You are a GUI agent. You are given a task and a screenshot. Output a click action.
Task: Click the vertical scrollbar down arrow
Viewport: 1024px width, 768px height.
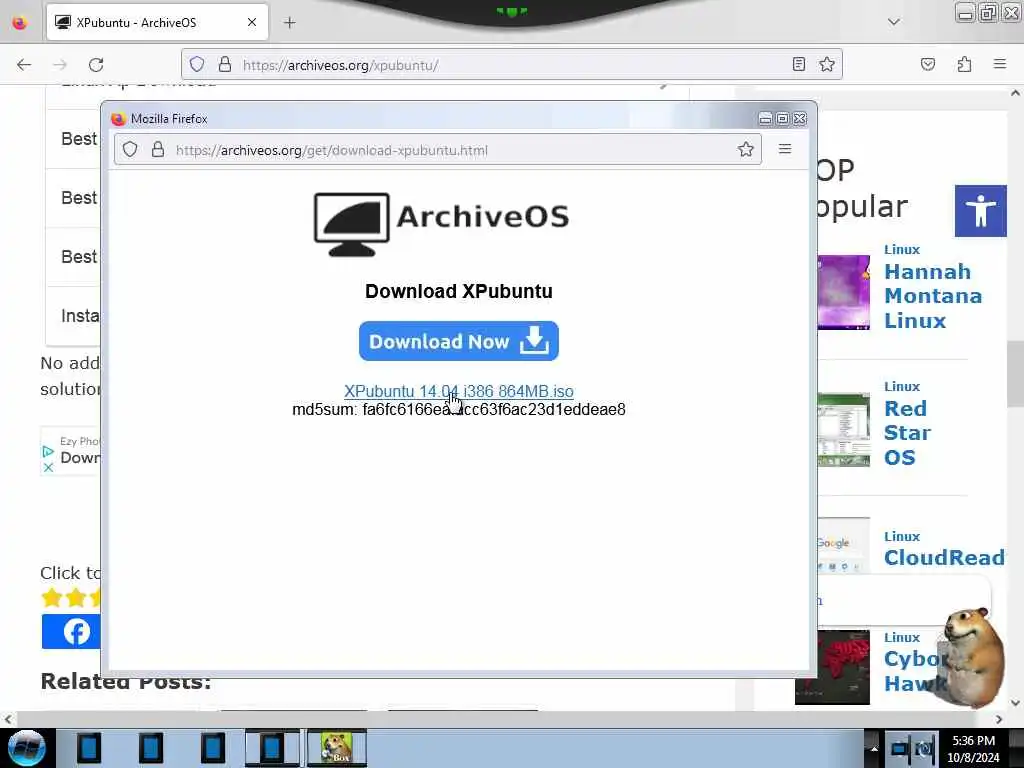[1015, 703]
